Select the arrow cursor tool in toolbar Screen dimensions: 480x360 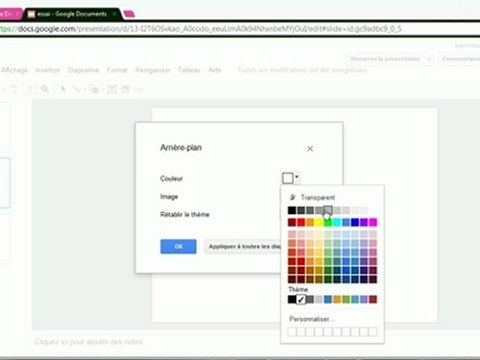63,89
